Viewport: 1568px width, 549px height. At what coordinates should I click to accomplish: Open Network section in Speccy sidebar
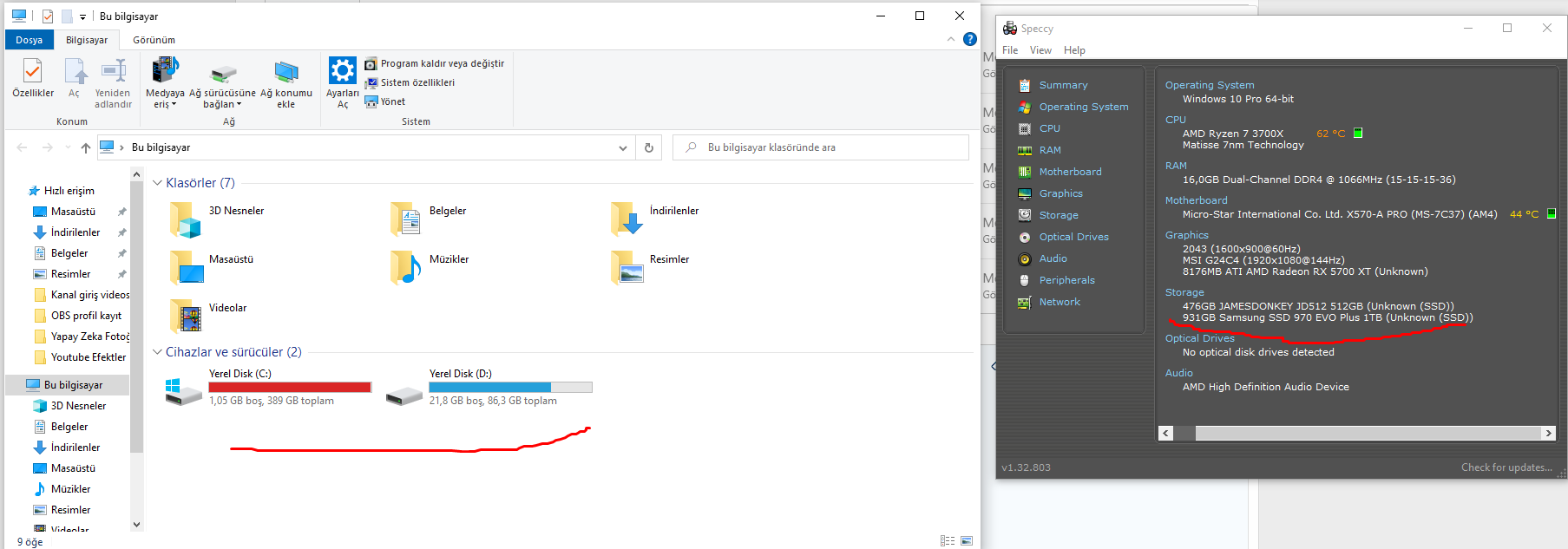[1060, 302]
